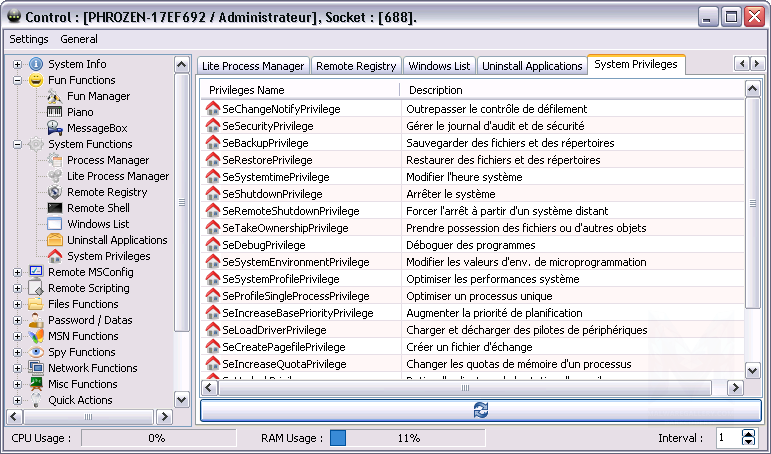Viewport: 771px width, 454px height.
Task: Expand the Spy Functions tree node
Action: coord(17,352)
